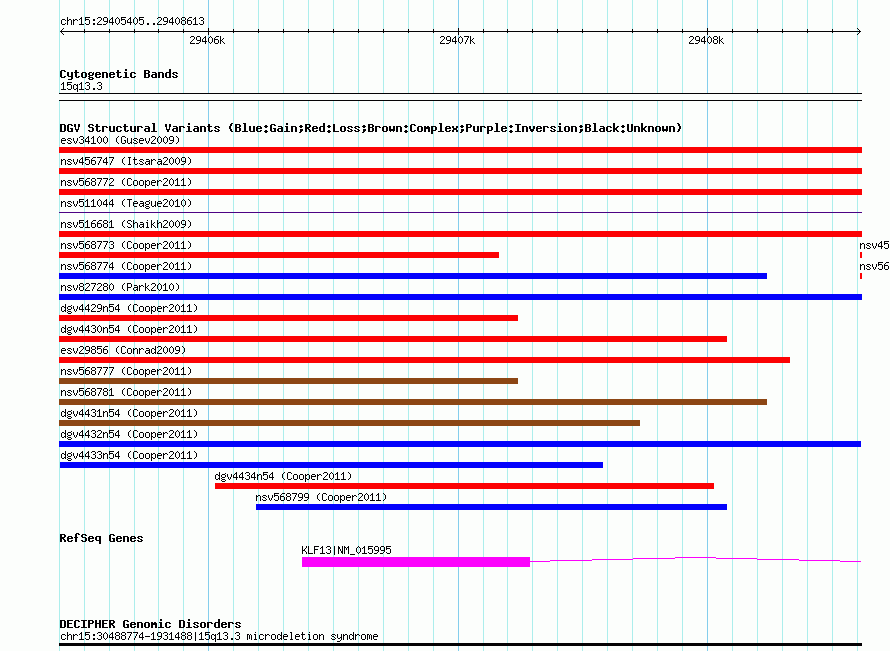Select the magenta KLF13 exon block
890x651 pixels.
click(415, 562)
